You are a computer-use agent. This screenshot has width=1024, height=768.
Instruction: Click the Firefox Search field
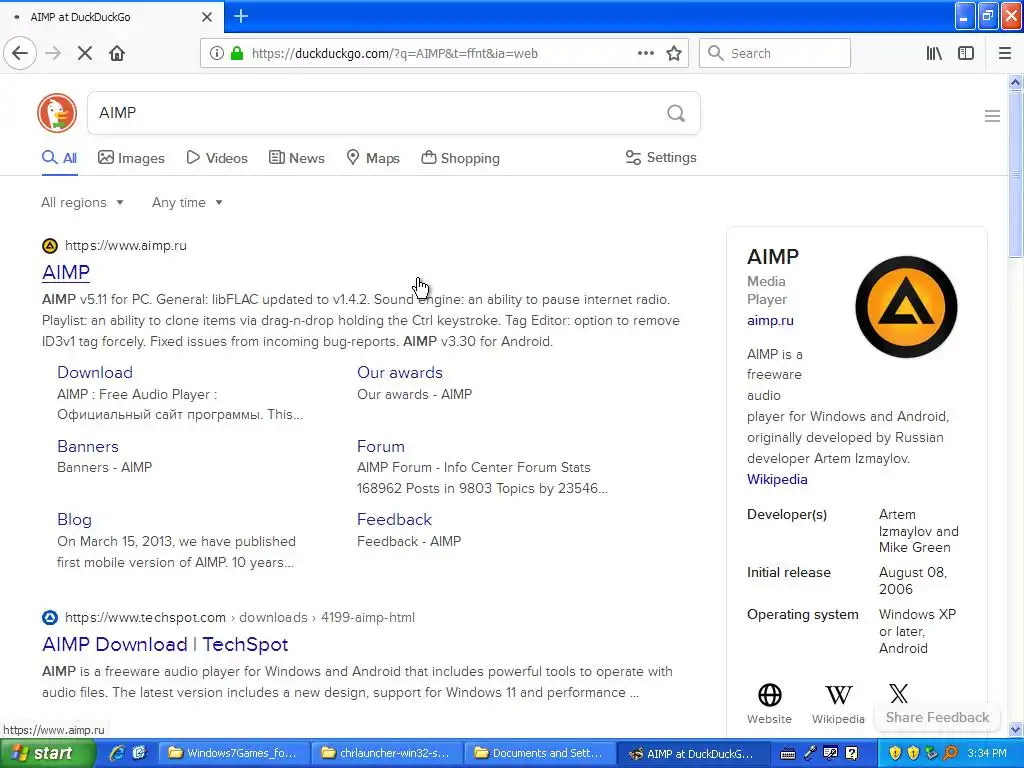[775, 53]
